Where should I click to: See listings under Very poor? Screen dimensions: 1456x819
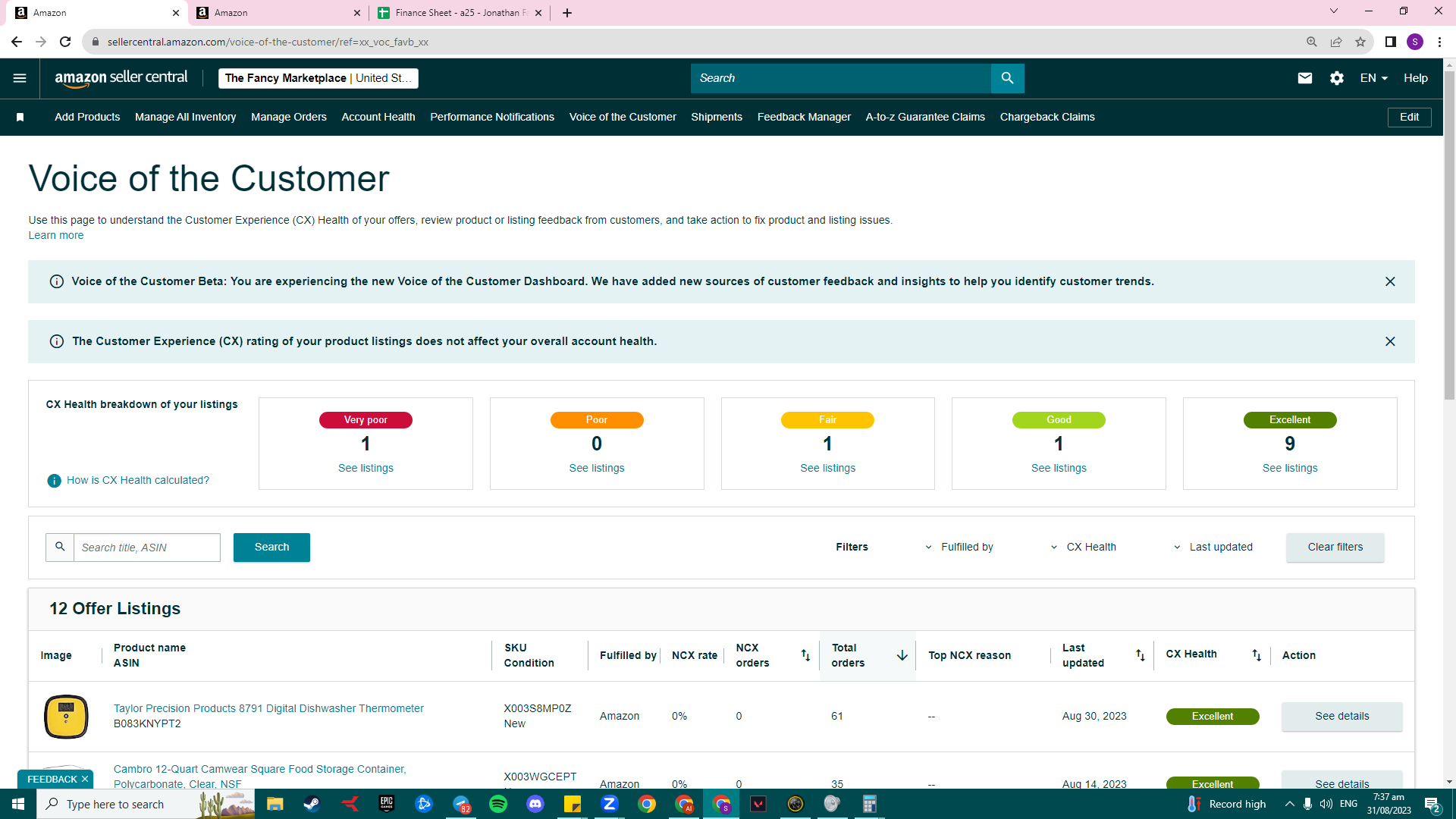[366, 469]
